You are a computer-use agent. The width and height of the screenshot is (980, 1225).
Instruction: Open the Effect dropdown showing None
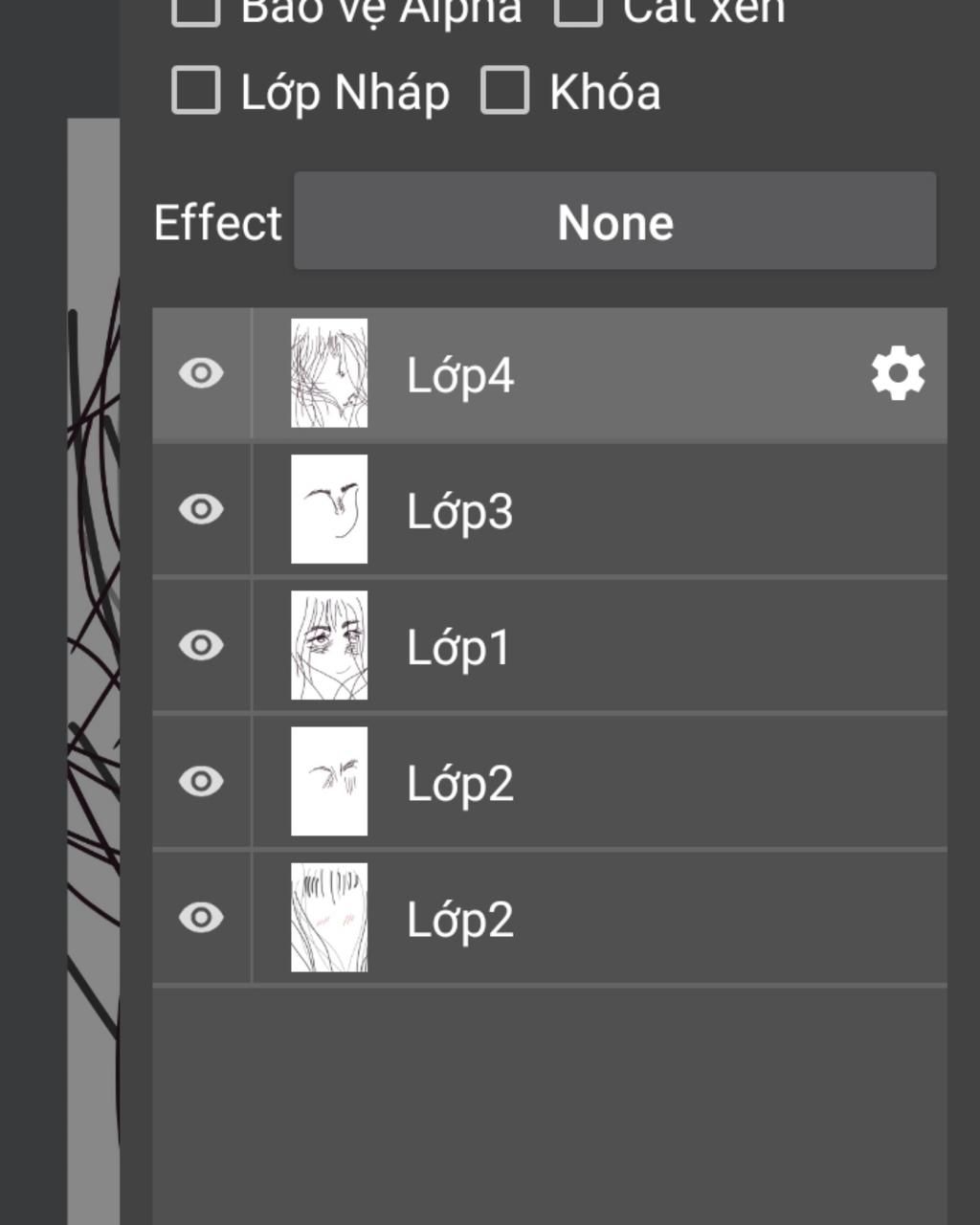614,221
